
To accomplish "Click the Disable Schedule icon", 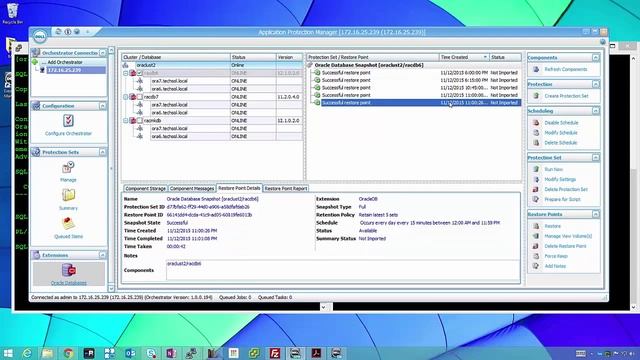I will coord(536,122).
